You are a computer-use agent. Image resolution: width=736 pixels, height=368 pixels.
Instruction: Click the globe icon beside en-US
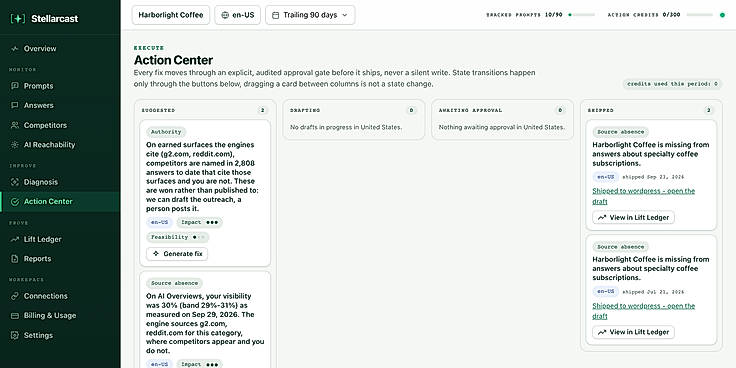click(225, 15)
